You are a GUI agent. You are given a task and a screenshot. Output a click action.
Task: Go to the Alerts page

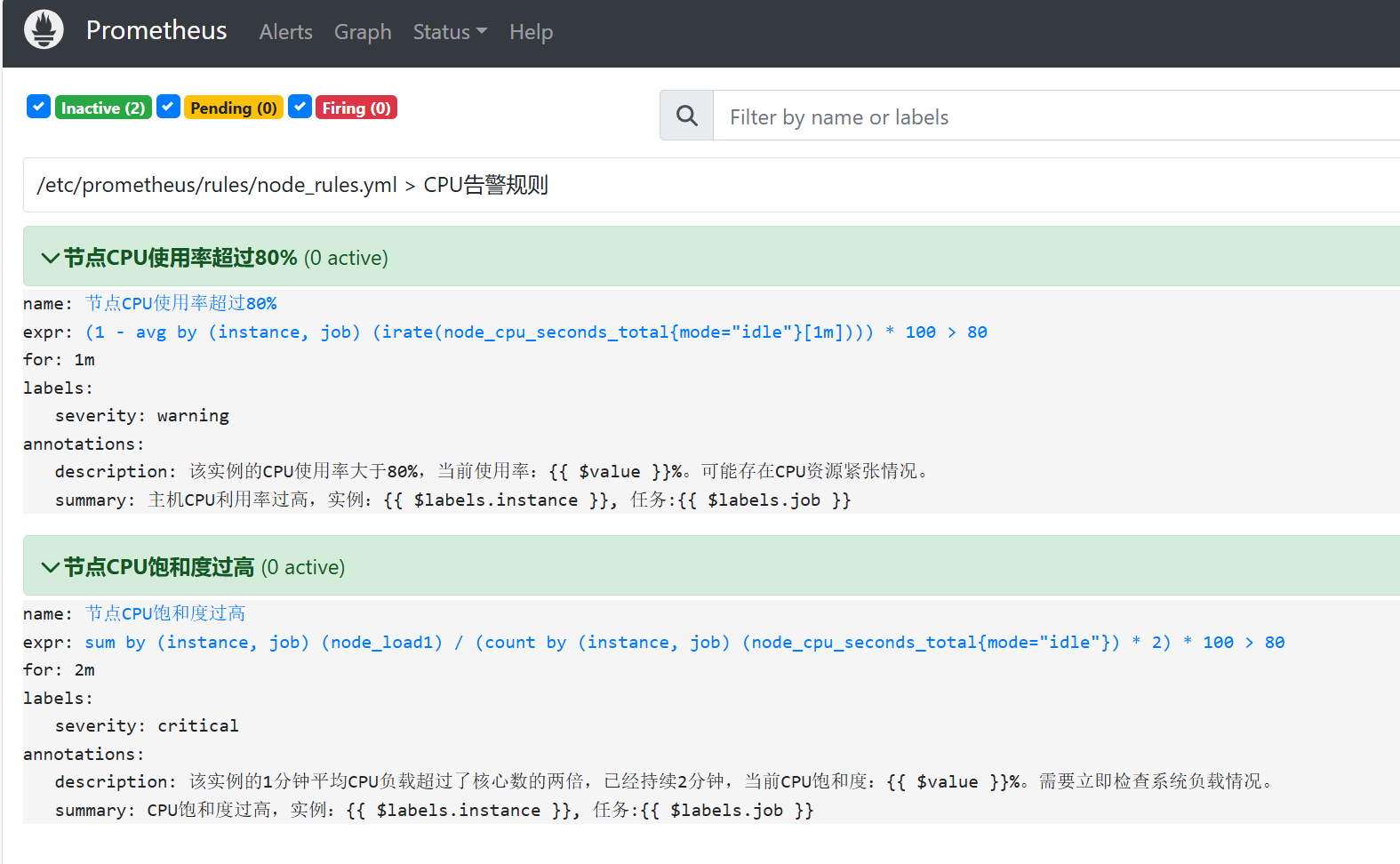point(285,32)
